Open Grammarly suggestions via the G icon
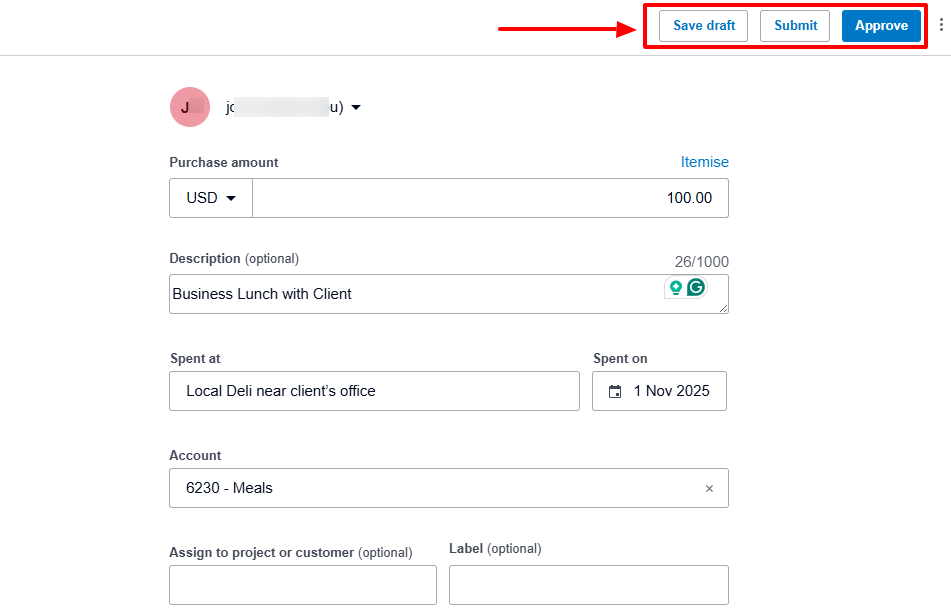Image resolution: width=951 pixels, height=614 pixels. 696,287
